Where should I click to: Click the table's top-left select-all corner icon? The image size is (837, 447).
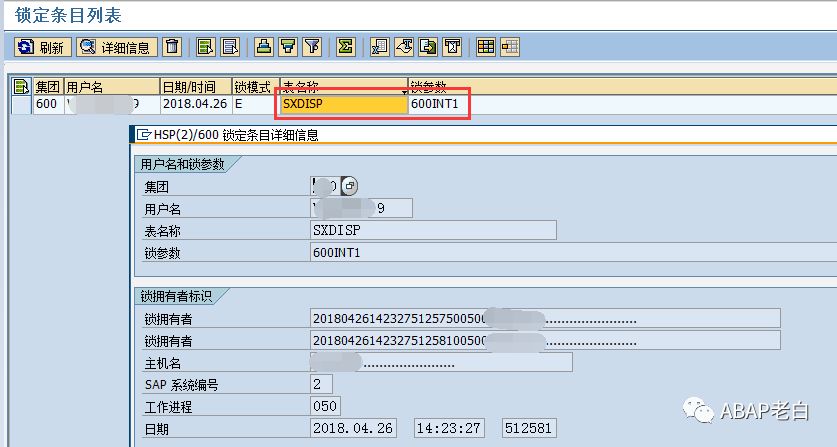[21, 87]
